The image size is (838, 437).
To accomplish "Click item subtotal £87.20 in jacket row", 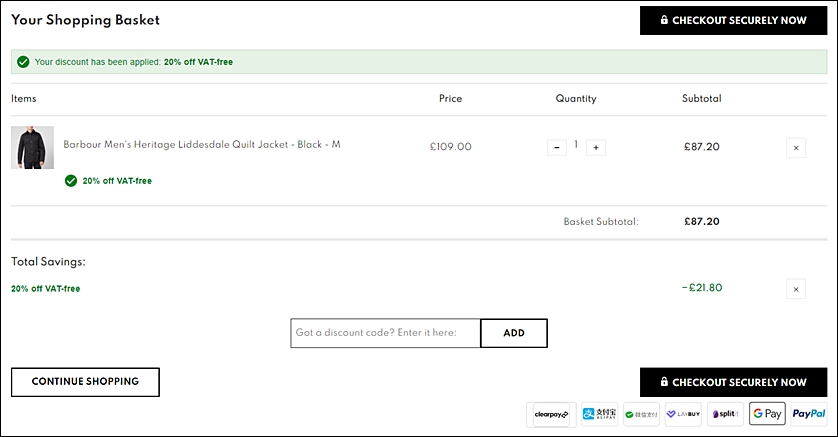I will (702, 147).
